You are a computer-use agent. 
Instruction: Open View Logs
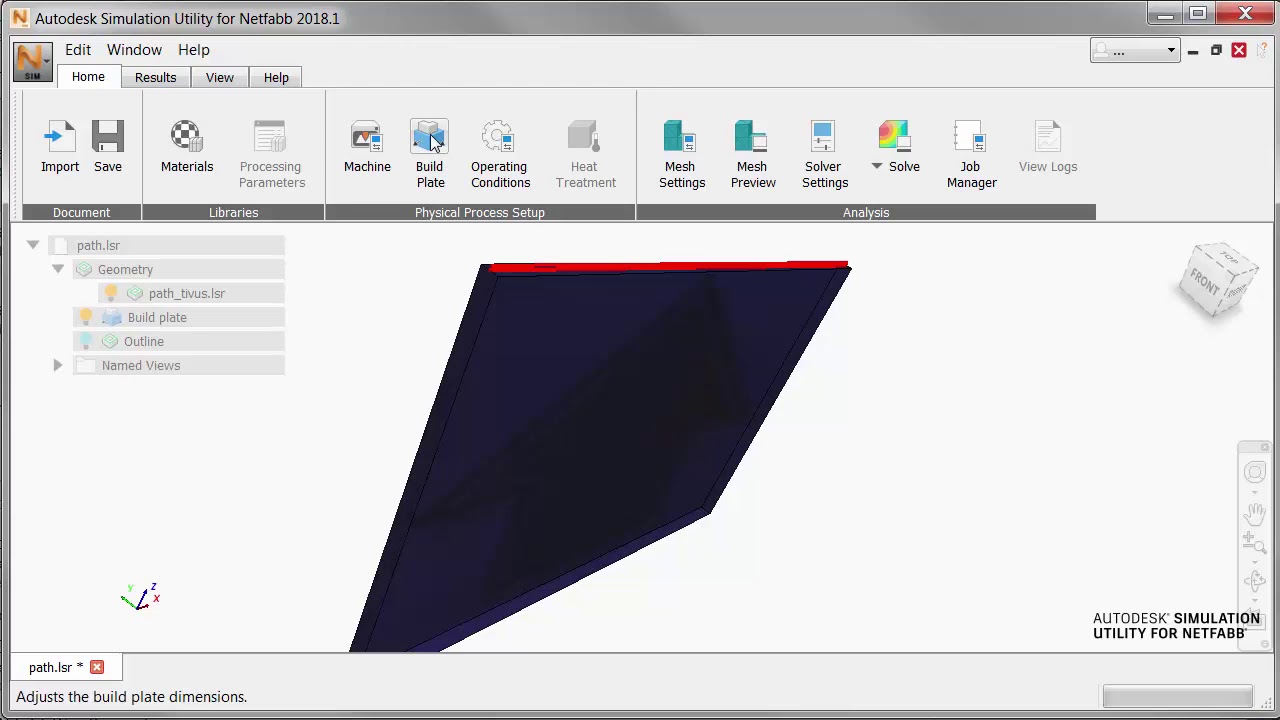coord(1047,147)
